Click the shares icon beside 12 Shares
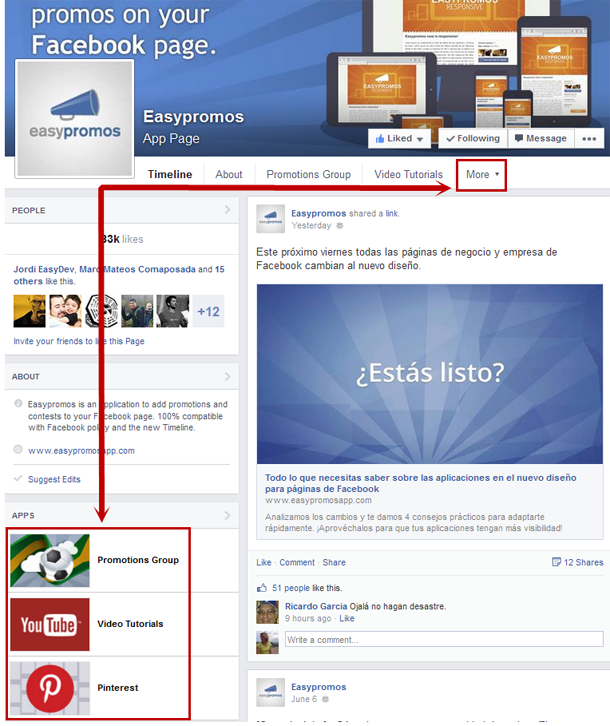610x726 pixels. 556,562
